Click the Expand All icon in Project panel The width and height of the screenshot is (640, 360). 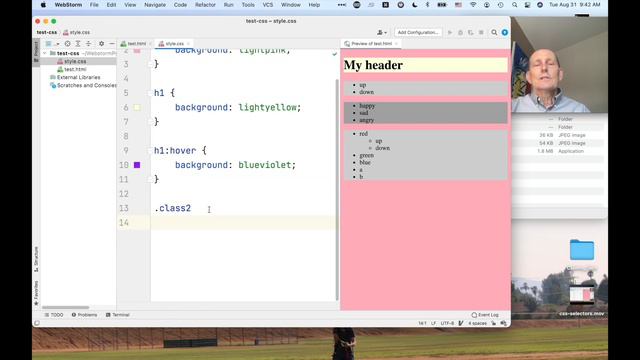pos(78,44)
